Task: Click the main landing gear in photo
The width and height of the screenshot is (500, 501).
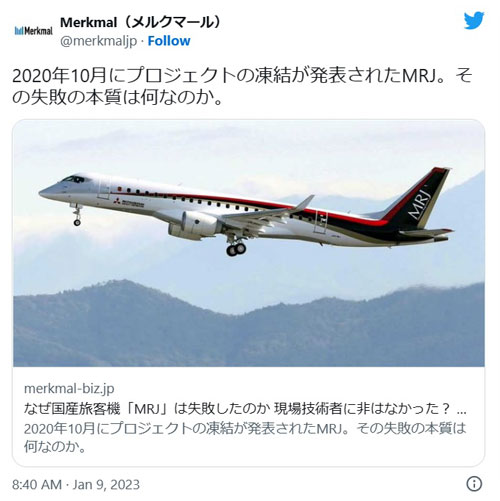Action: point(236,248)
